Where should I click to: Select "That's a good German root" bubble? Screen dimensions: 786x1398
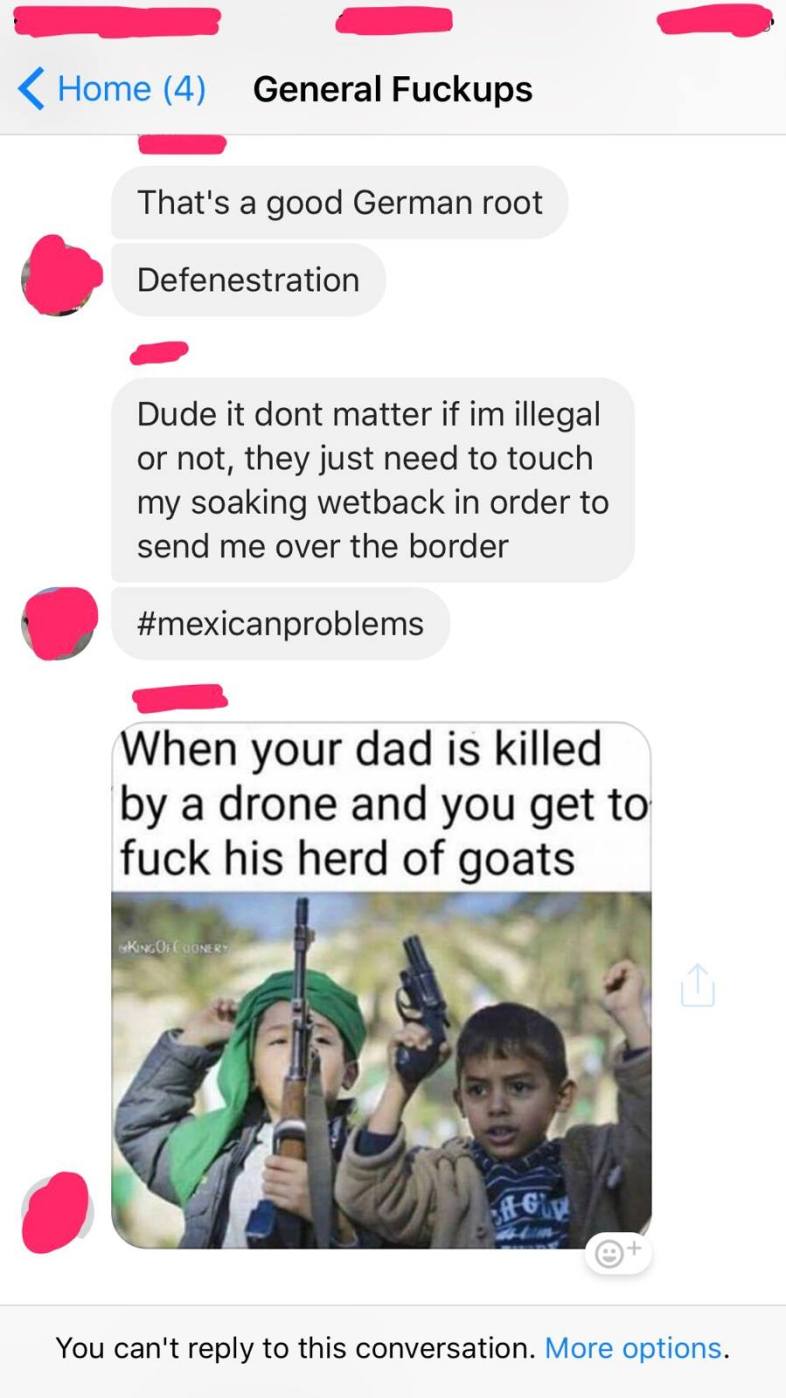coord(339,202)
